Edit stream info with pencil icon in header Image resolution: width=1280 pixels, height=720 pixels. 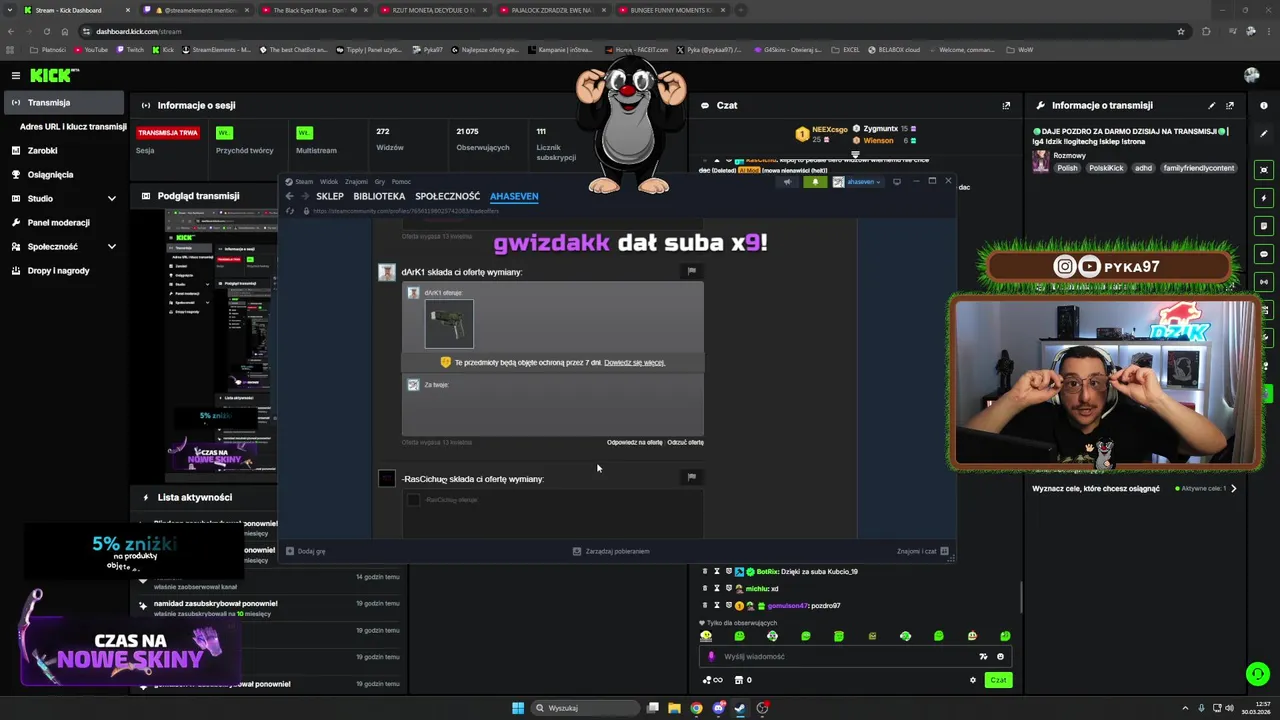1212,105
